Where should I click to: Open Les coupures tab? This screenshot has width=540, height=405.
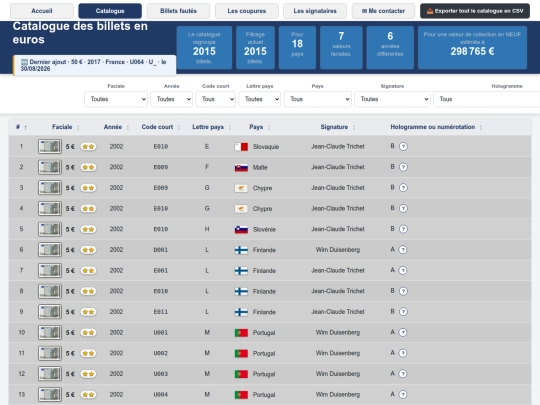[x=247, y=11]
